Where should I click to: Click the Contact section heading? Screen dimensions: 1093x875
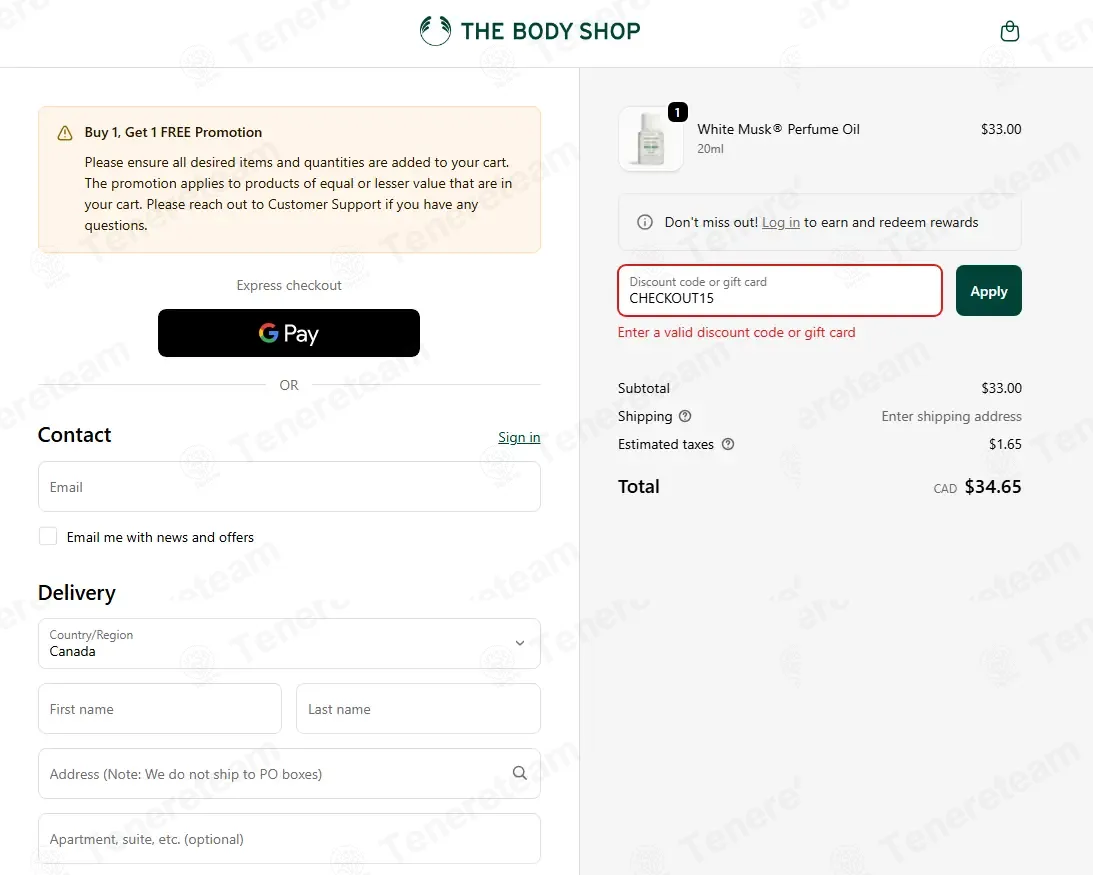(x=75, y=435)
